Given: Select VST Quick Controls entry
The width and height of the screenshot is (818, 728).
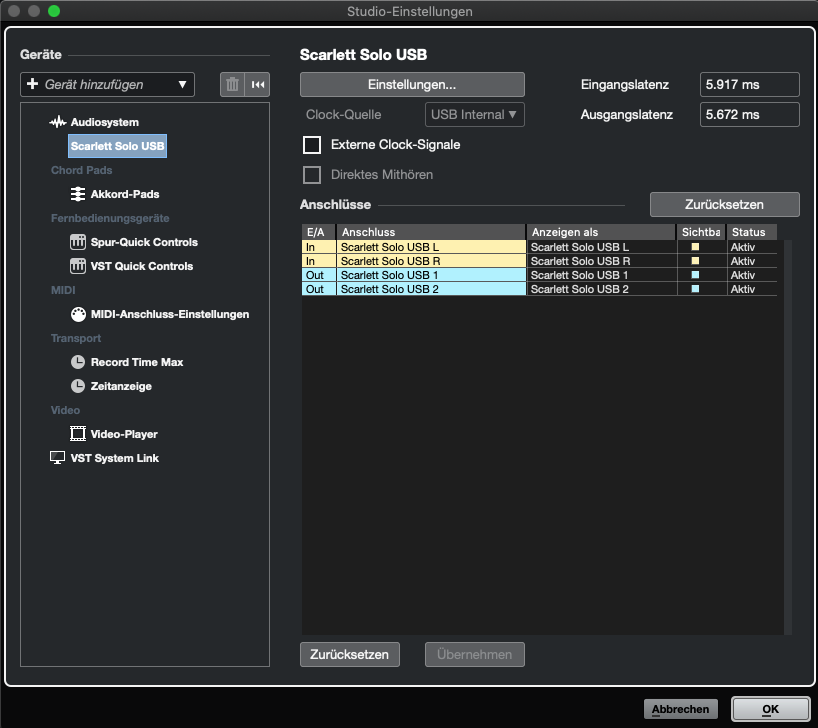Looking at the screenshot, I should (142, 266).
